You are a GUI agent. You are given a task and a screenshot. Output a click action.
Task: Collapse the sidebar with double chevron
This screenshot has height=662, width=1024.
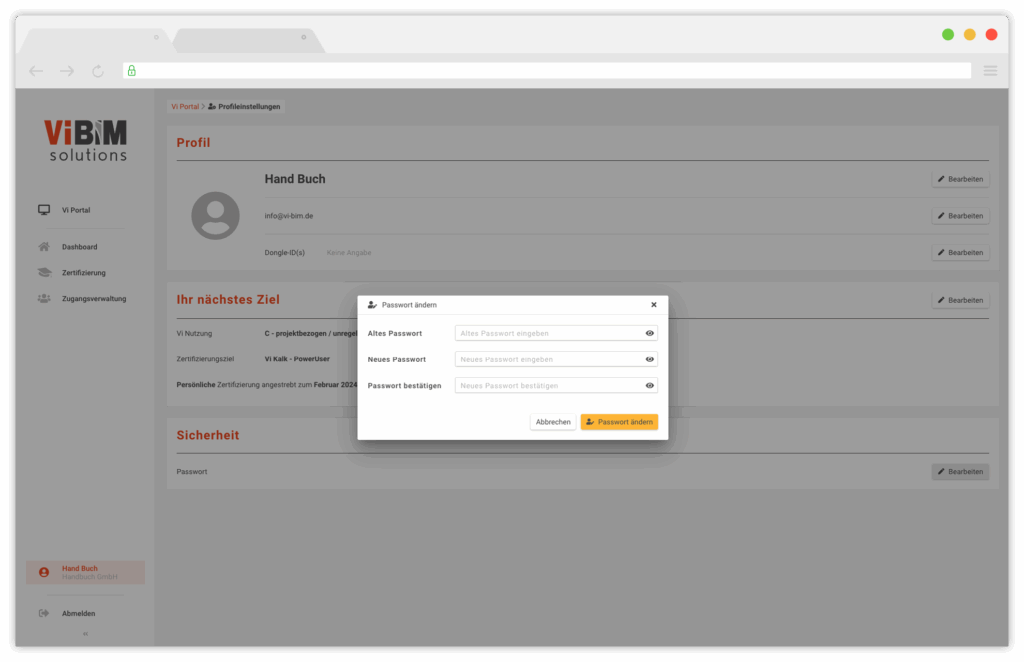click(x=85, y=634)
